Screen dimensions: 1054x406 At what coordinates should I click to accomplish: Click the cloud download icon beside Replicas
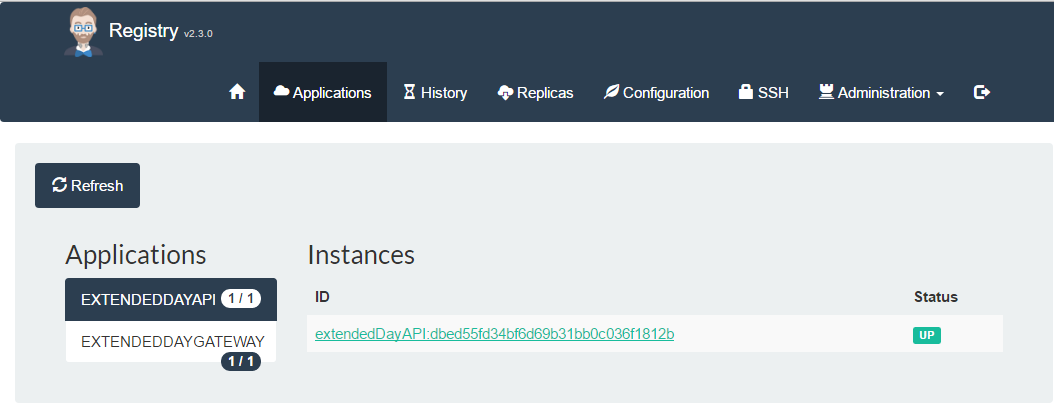[x=505, y=93]
